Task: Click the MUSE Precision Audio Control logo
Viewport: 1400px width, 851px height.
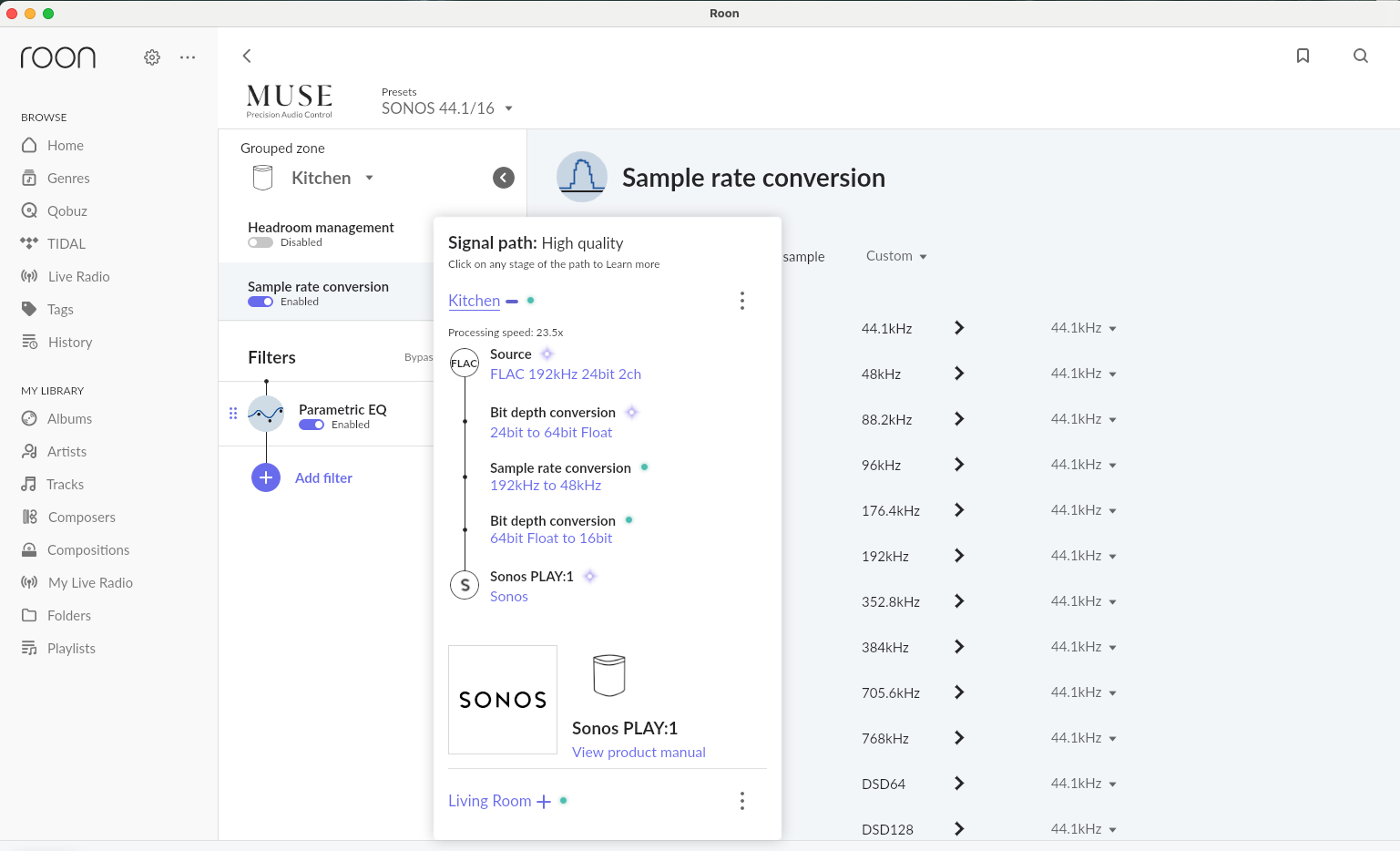Action: (x=290, y=100)
